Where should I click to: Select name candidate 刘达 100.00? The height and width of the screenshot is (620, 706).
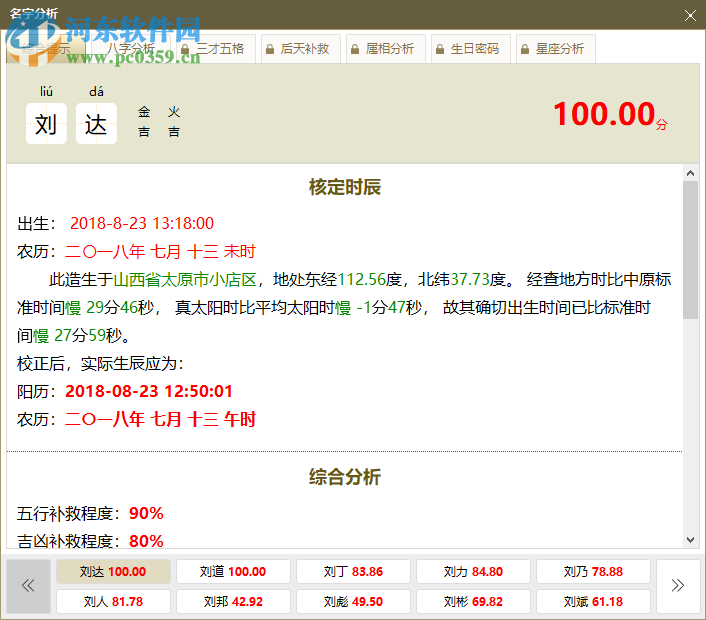(x=113, y=571)
